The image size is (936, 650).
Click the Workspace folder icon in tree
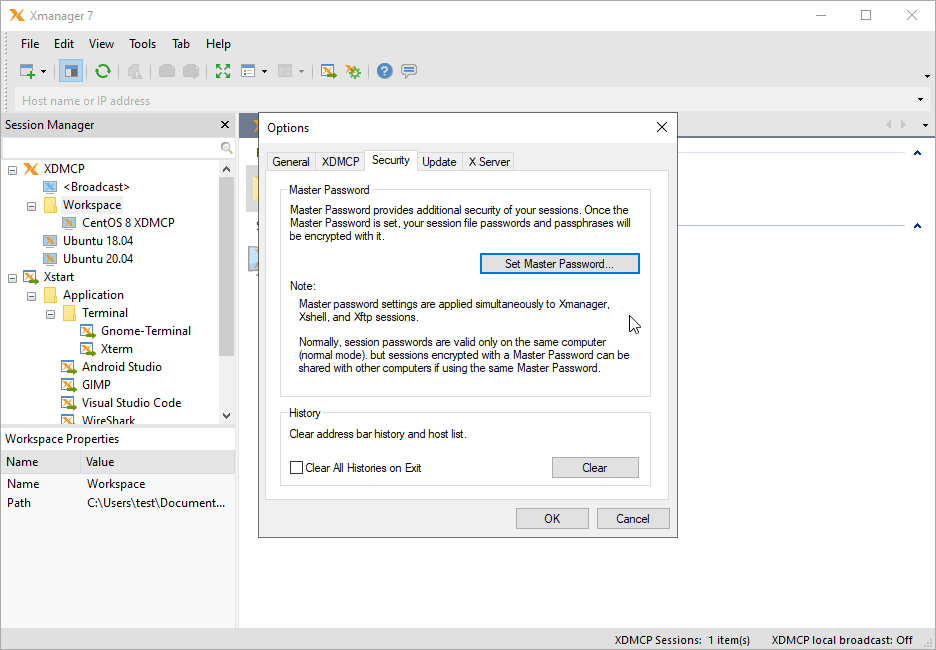click(x=51, y=205)
